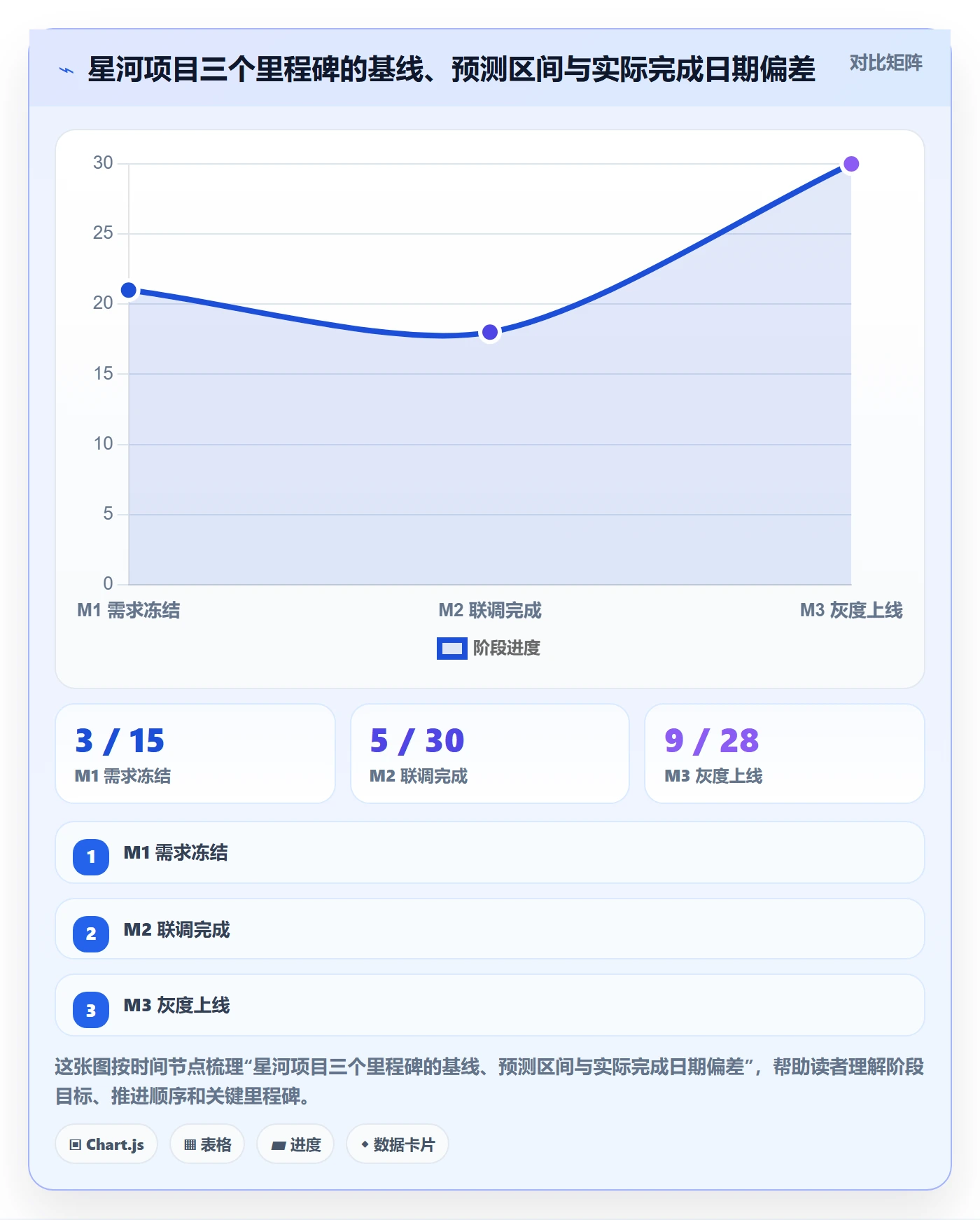Toggle the 阶段进度 legend color box
This screenshot has width=980, height=1220.
451,649
